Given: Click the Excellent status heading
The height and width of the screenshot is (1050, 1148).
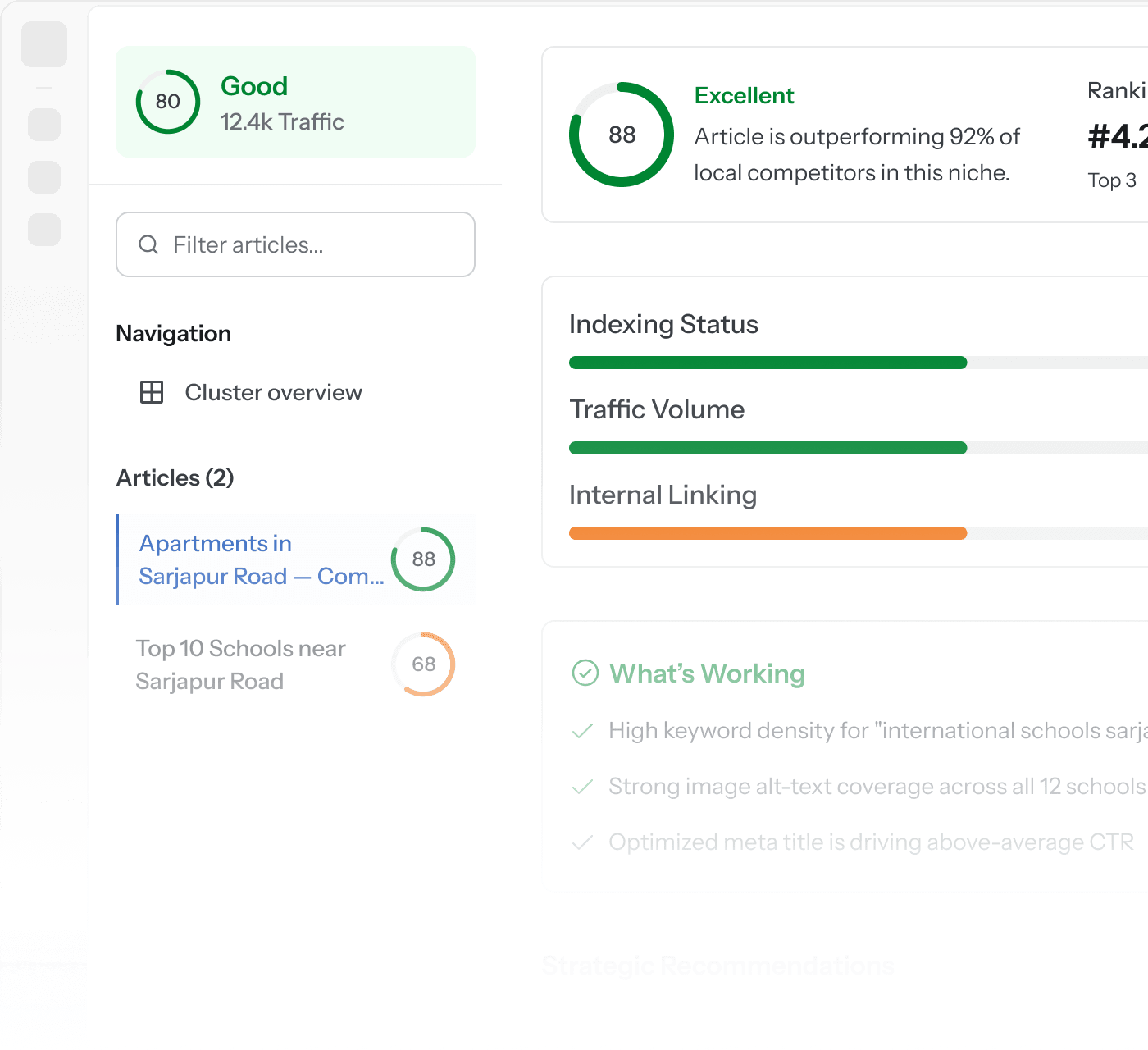Looking at the screenshot, I should coord(744,96).
